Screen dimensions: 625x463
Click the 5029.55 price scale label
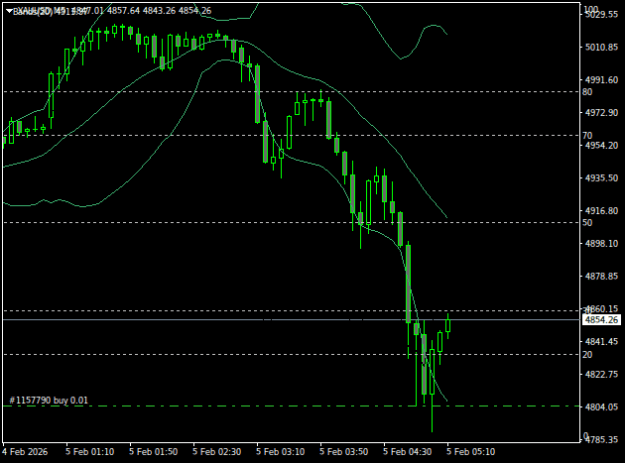click(601, 15)
